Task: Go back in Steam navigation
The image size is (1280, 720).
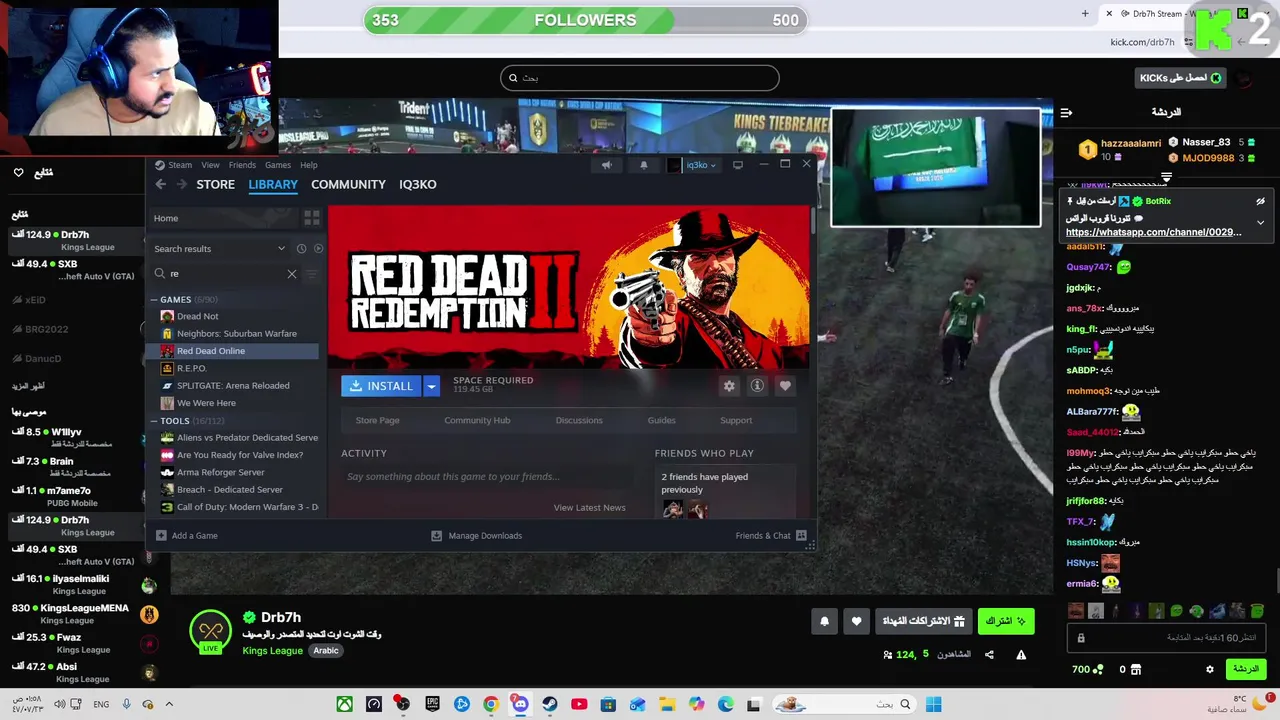Action: point(161,184)
